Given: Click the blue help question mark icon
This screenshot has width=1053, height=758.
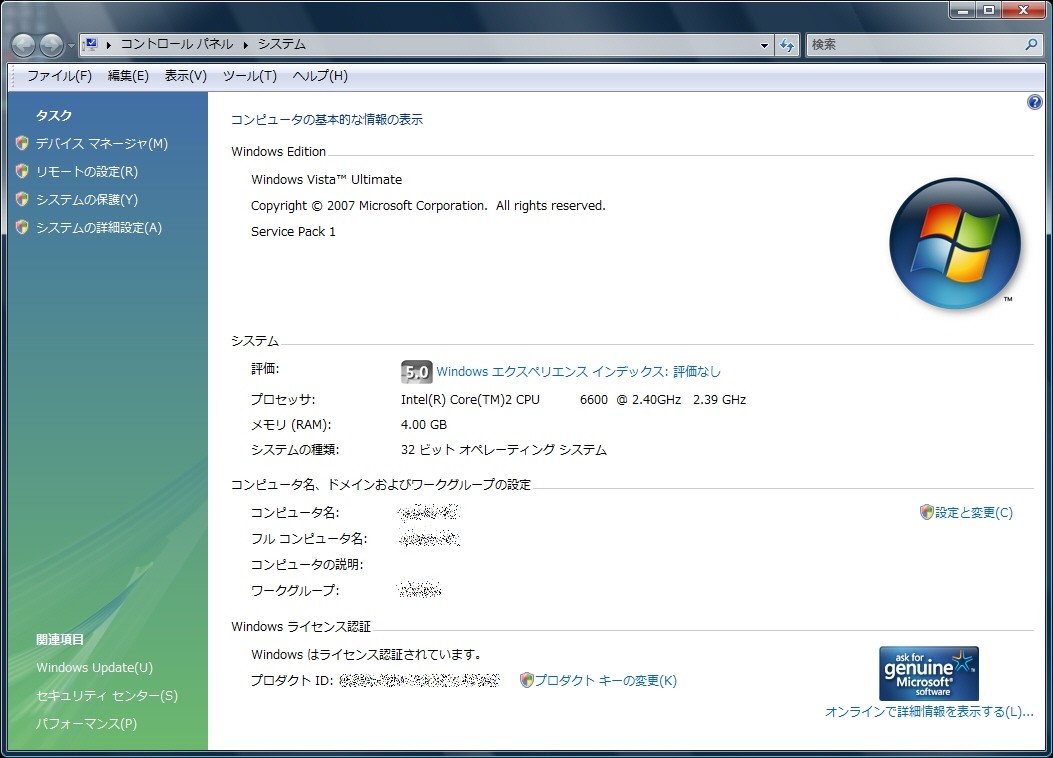Looking at the screenshot, I should tap(1035, 102).
